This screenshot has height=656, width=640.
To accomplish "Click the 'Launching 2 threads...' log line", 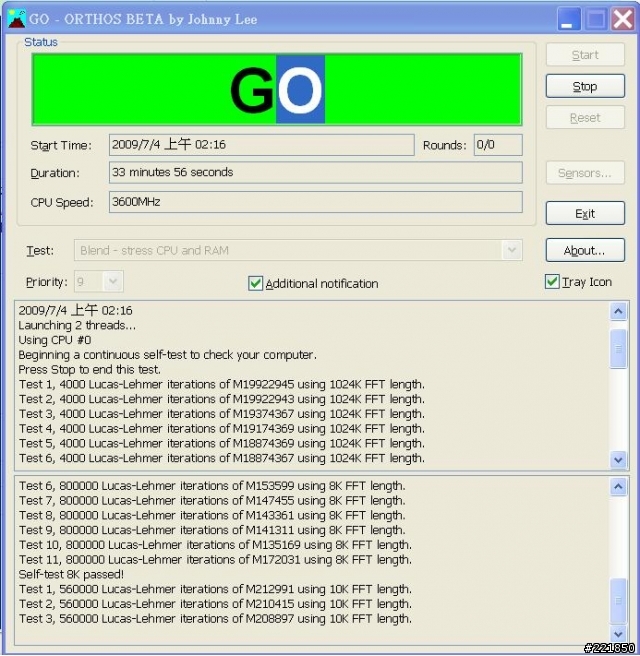I will tap(77, 325).
